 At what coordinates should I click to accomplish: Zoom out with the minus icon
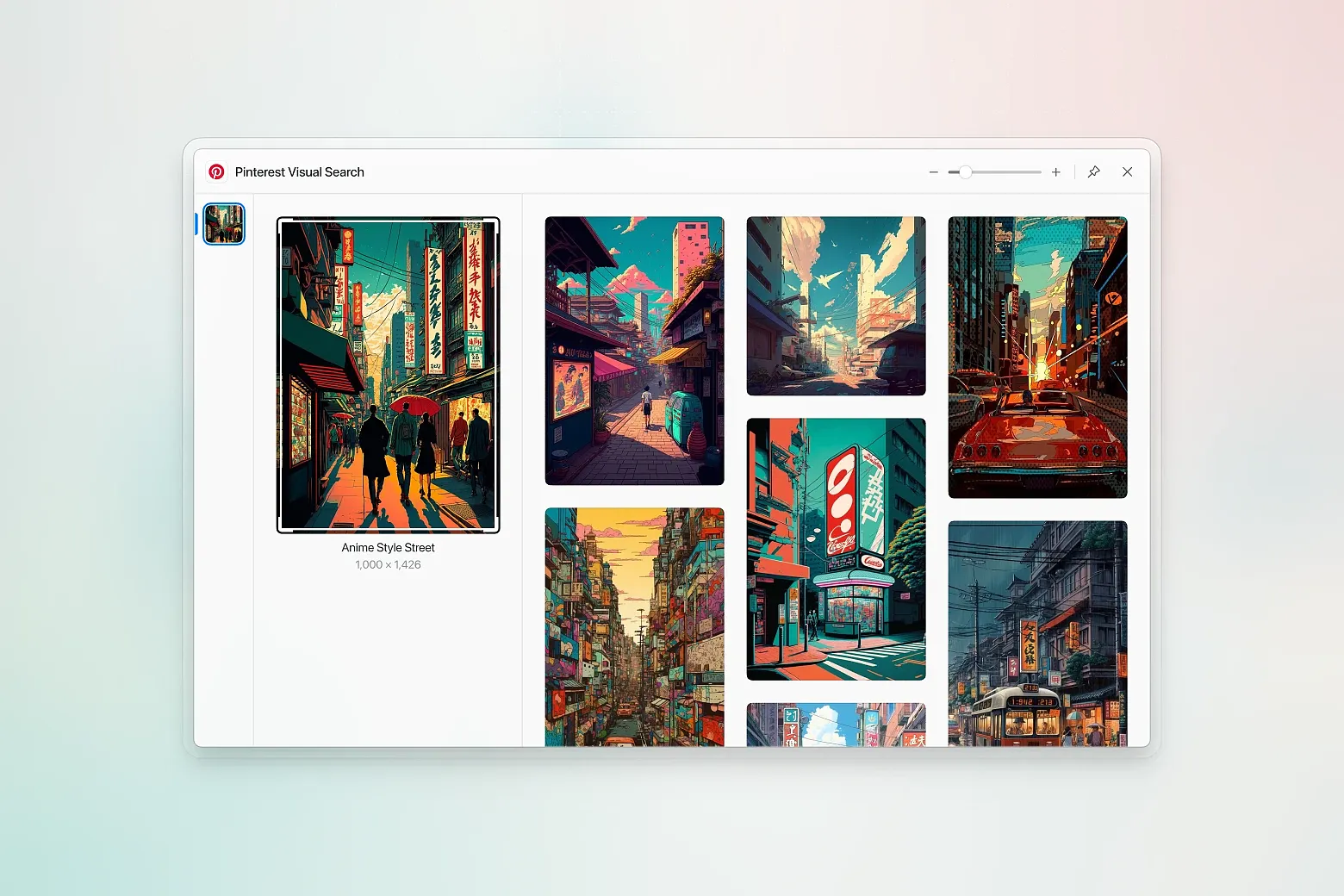pyautogui.click(x=933, y=171)
